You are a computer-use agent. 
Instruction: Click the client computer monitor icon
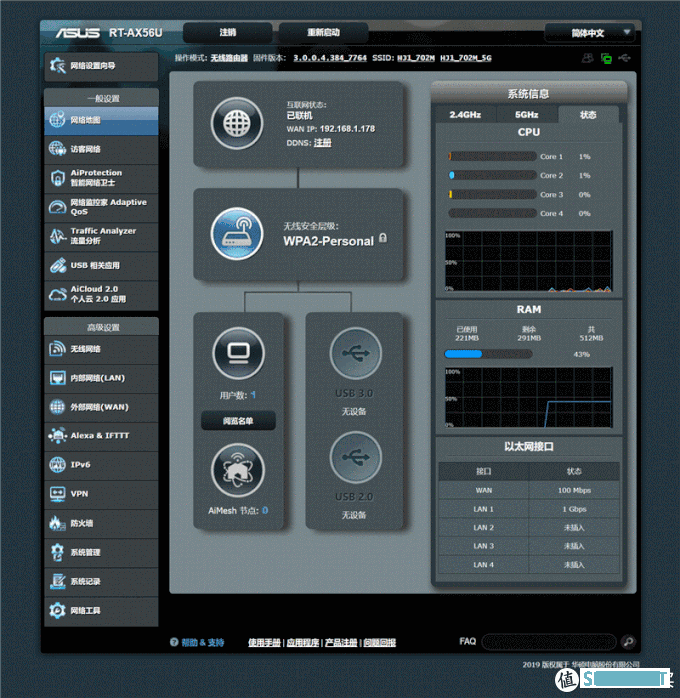tap(239, 353)
